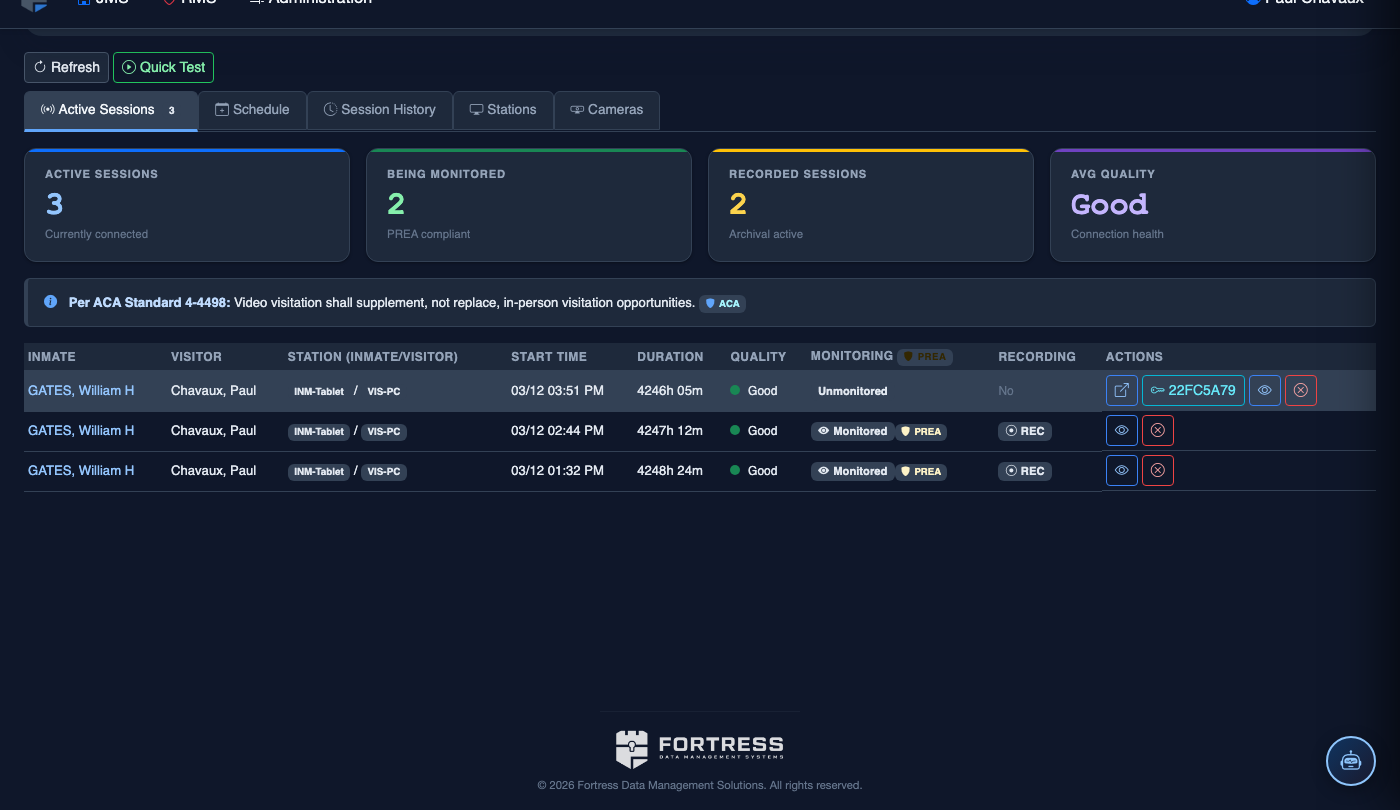
Task: Click the Inmate column header
Action: click(52, 357)
